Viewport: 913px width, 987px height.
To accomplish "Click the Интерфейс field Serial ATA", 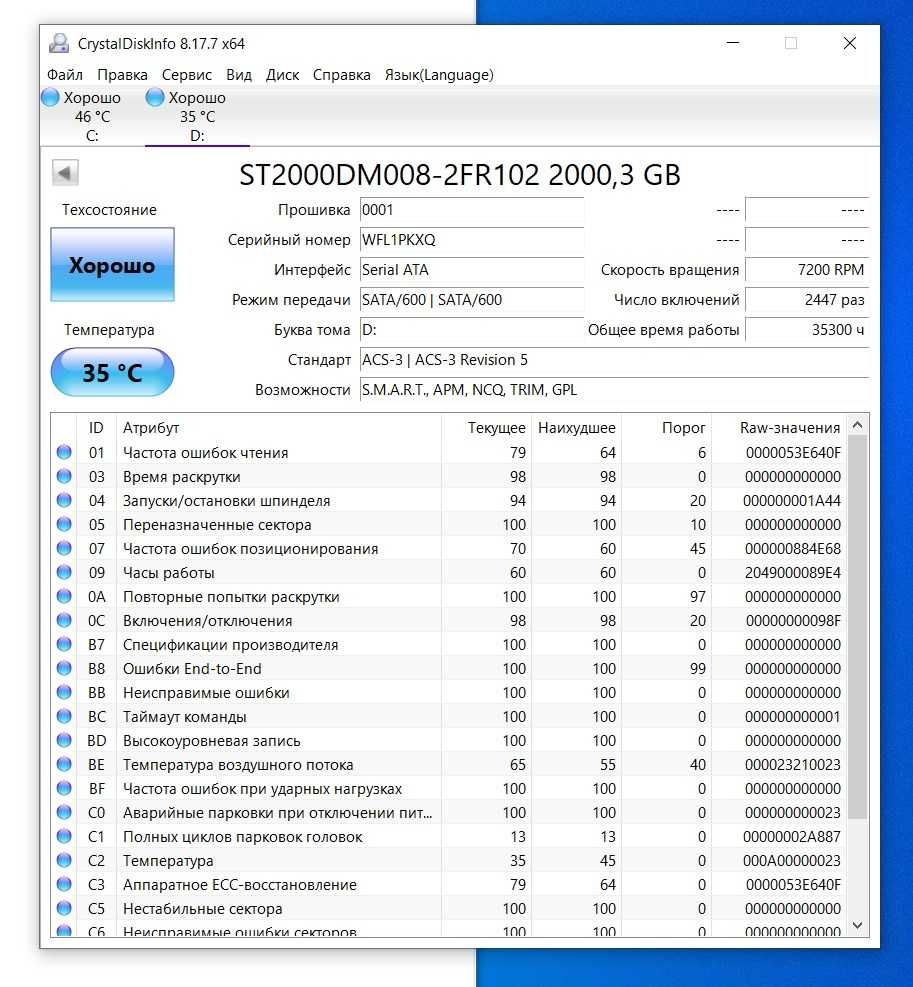I will coord(472,269).
